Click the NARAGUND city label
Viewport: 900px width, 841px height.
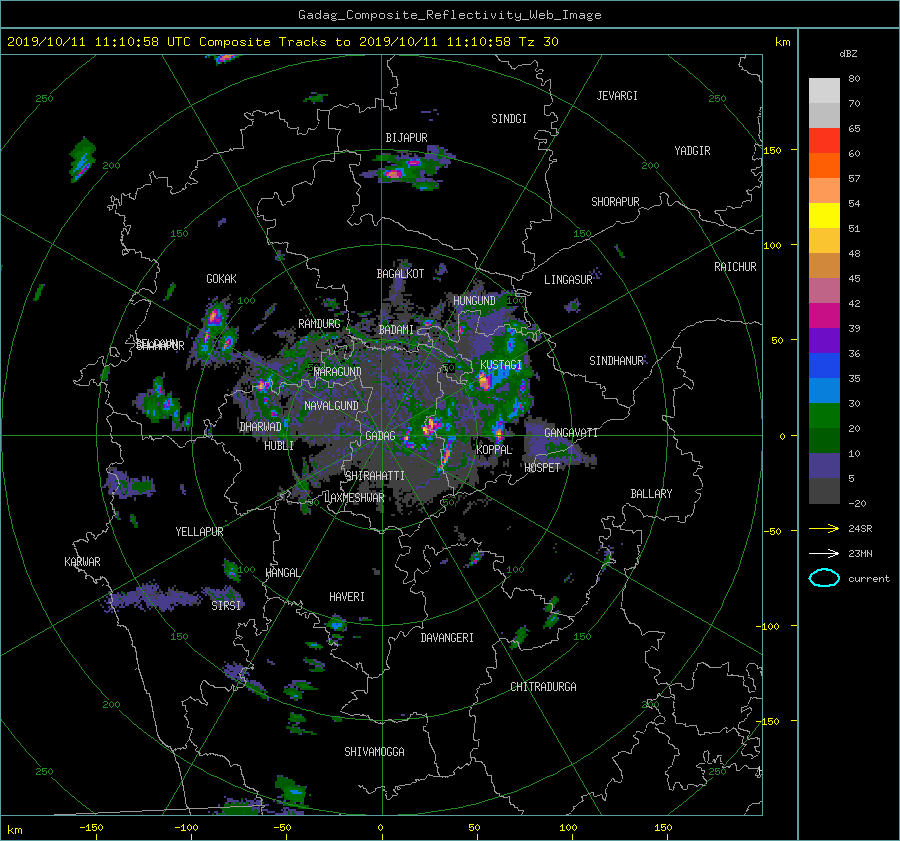[338, 372]
